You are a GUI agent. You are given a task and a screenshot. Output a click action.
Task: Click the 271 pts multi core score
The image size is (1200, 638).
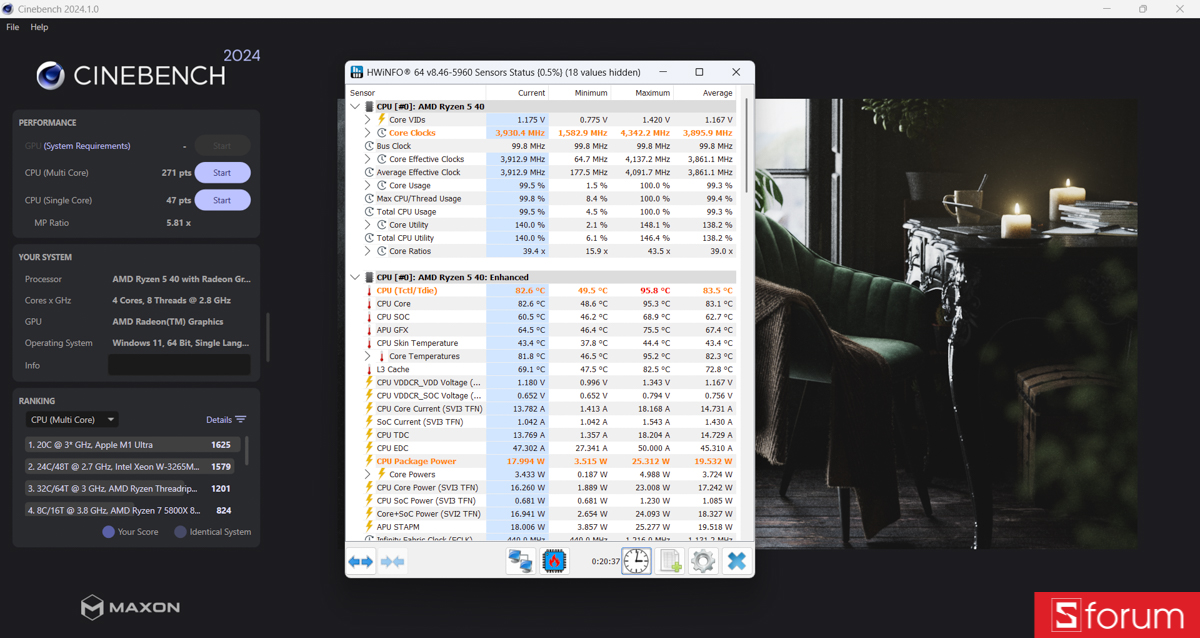176,173
